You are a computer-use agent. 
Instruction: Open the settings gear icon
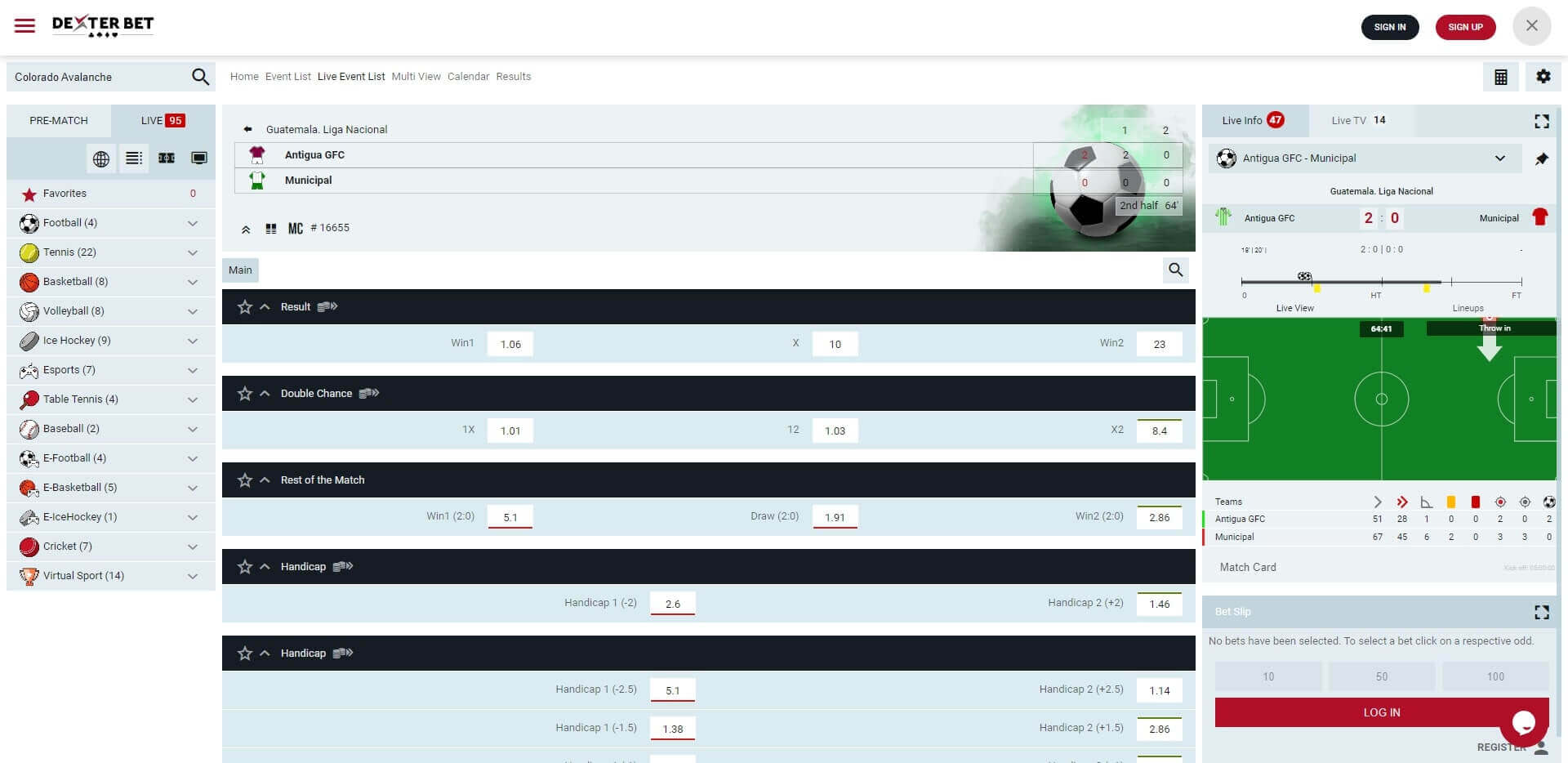coord(1543,76)
